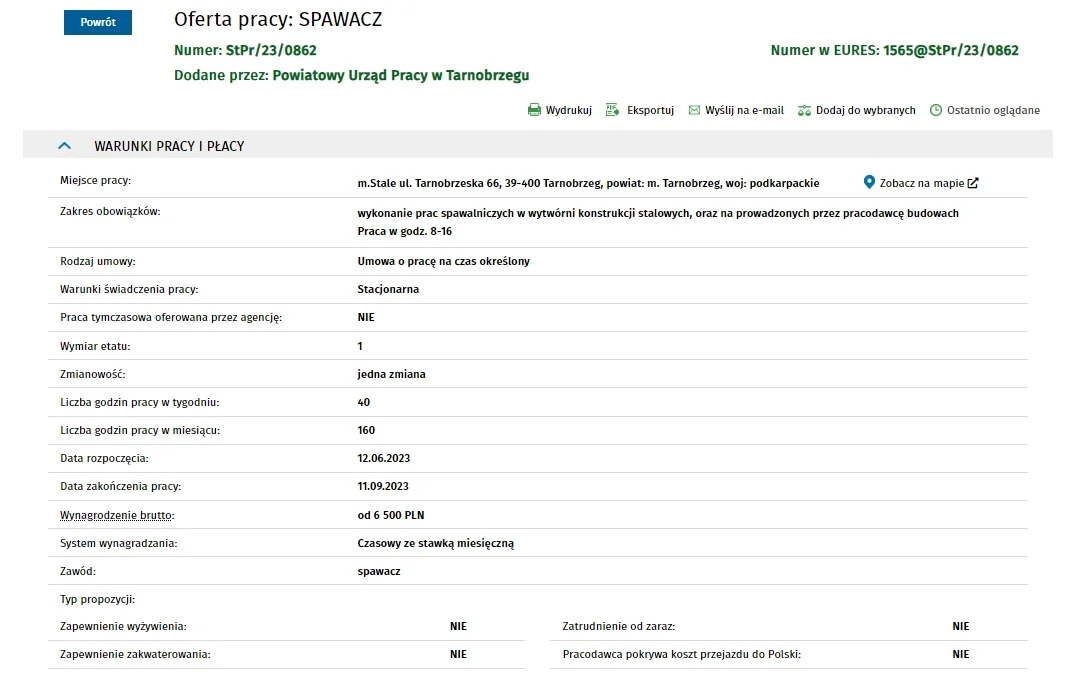The width and height of the screenshot is (1090, 682).
Task: Go back using the Powrót button
Action: 98,22
